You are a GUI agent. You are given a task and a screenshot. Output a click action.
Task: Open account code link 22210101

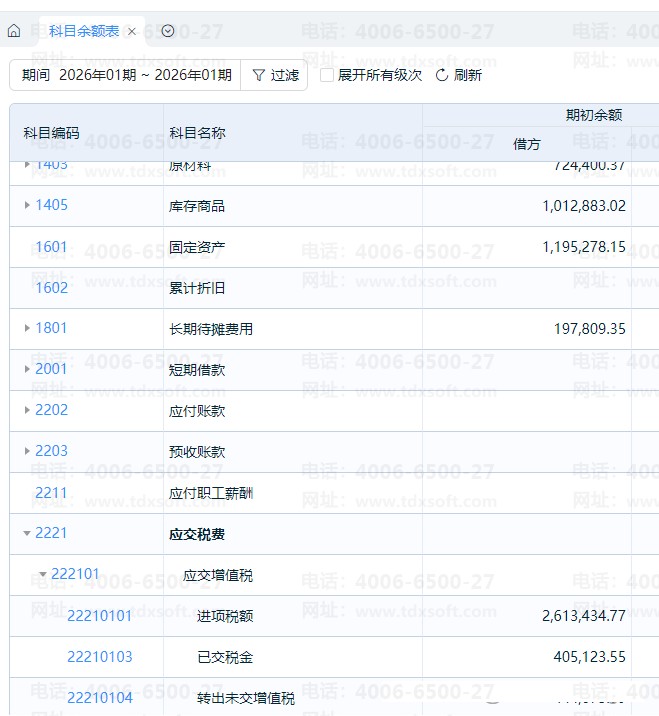click(99, 616)
